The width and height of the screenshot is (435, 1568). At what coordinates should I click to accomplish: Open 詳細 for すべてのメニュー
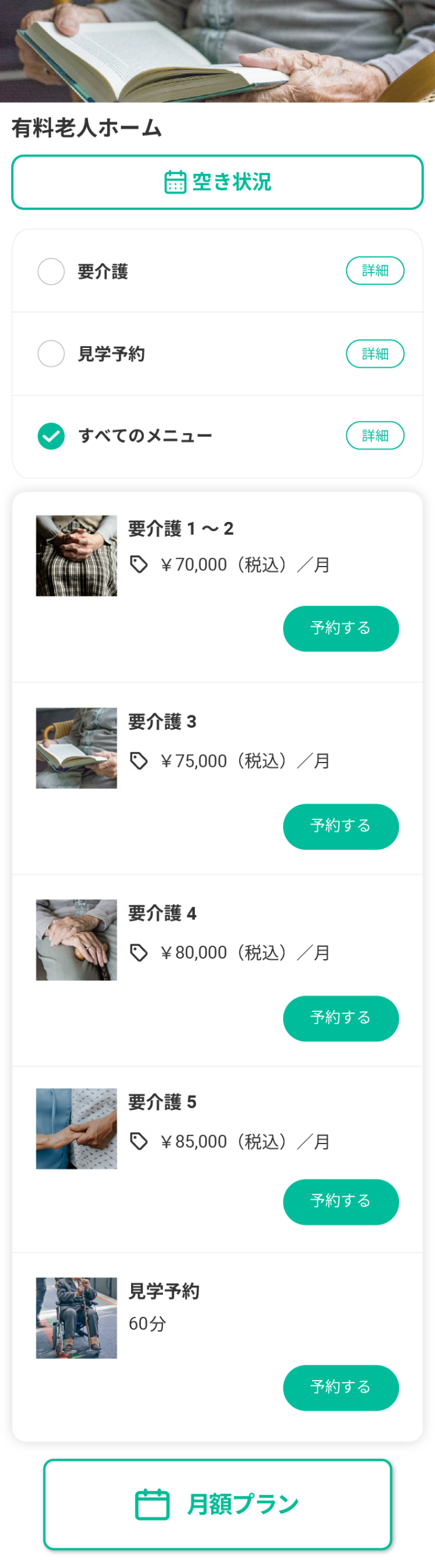click(374, 435)
